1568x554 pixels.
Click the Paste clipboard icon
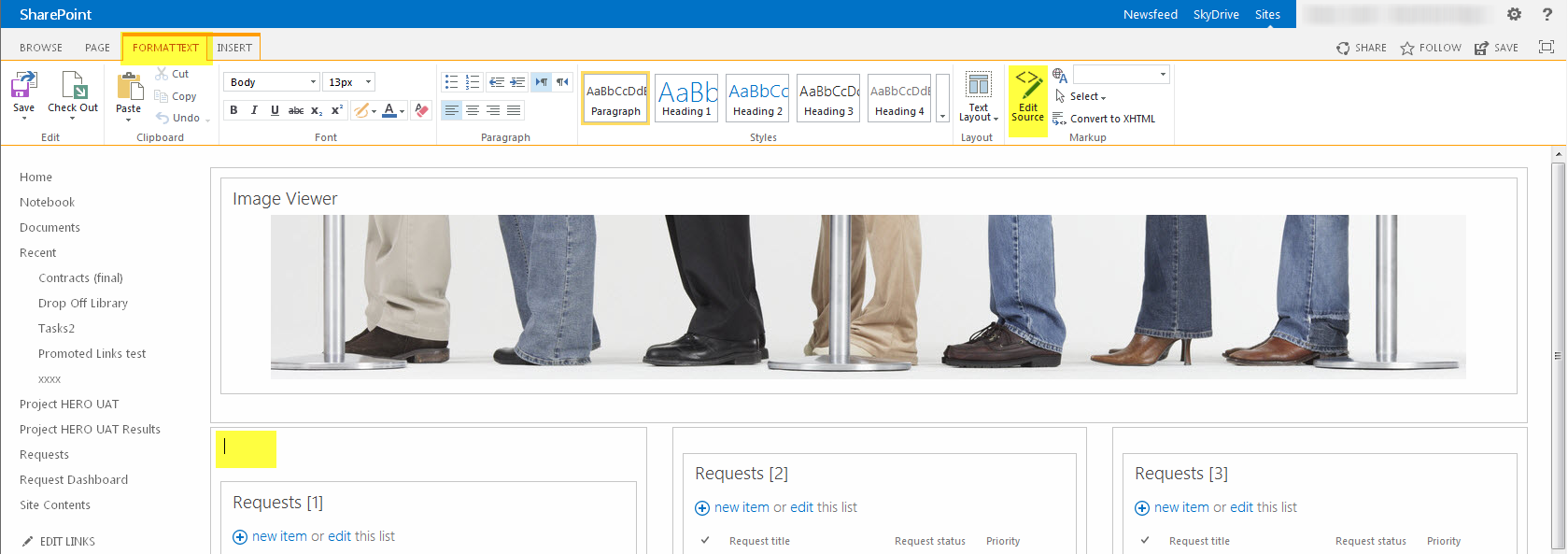click(129, 88)
